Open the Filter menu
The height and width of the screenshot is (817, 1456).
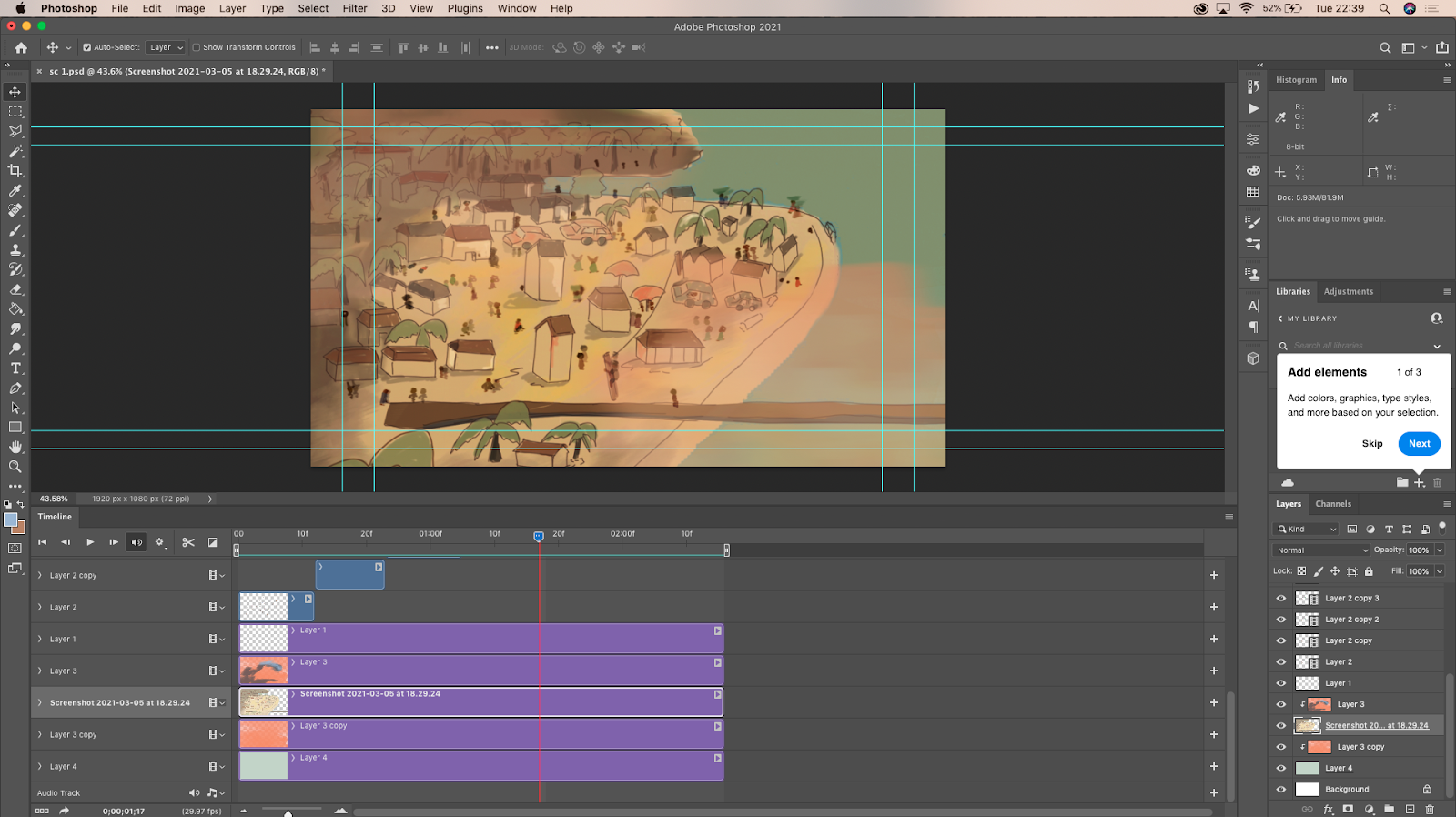pyautogui.click(x=355, y=8)
